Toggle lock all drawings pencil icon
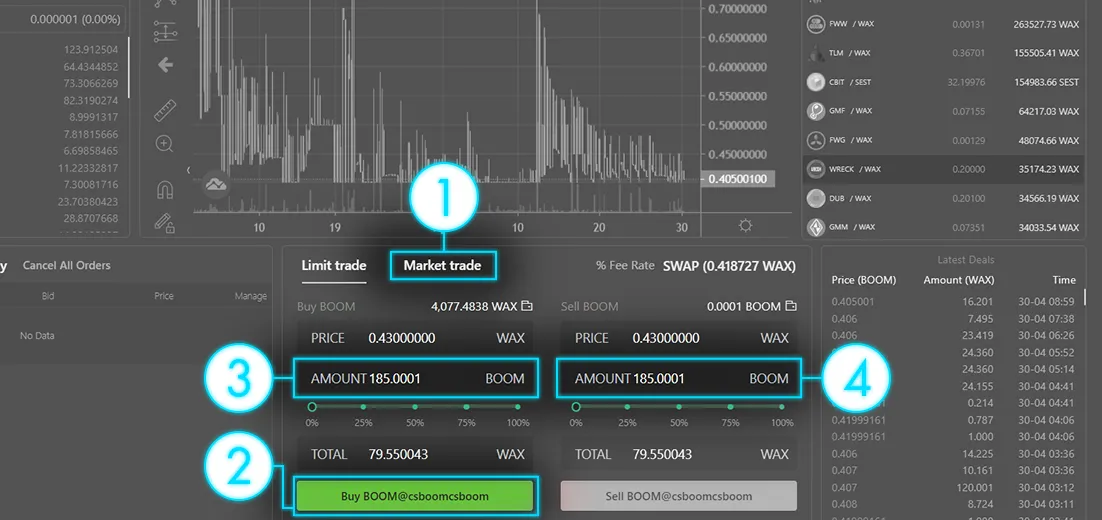This screenshot has height=520, width=1102. coord(164,223)
